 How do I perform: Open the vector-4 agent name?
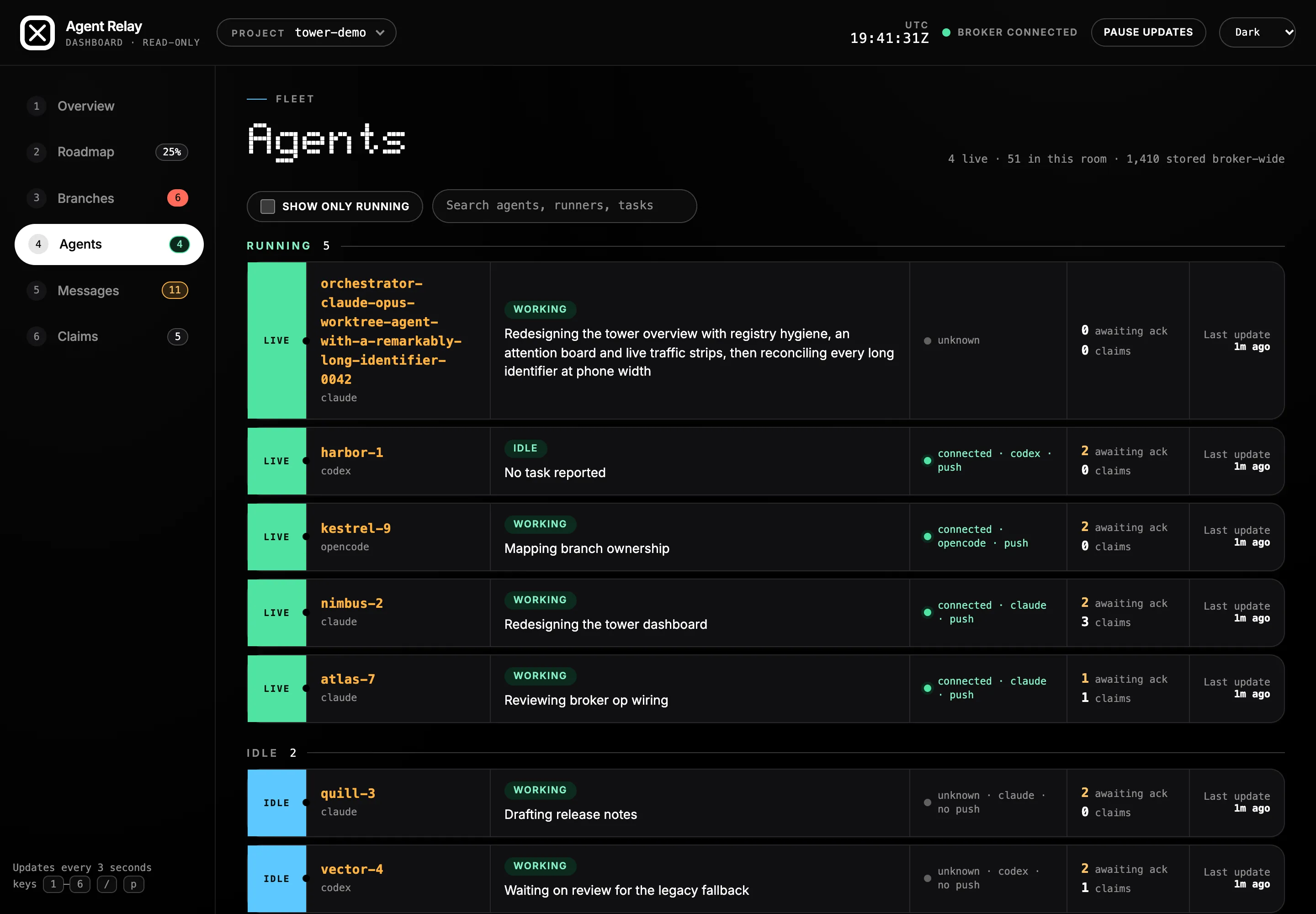pyautogui.click(x=352, y=869)
